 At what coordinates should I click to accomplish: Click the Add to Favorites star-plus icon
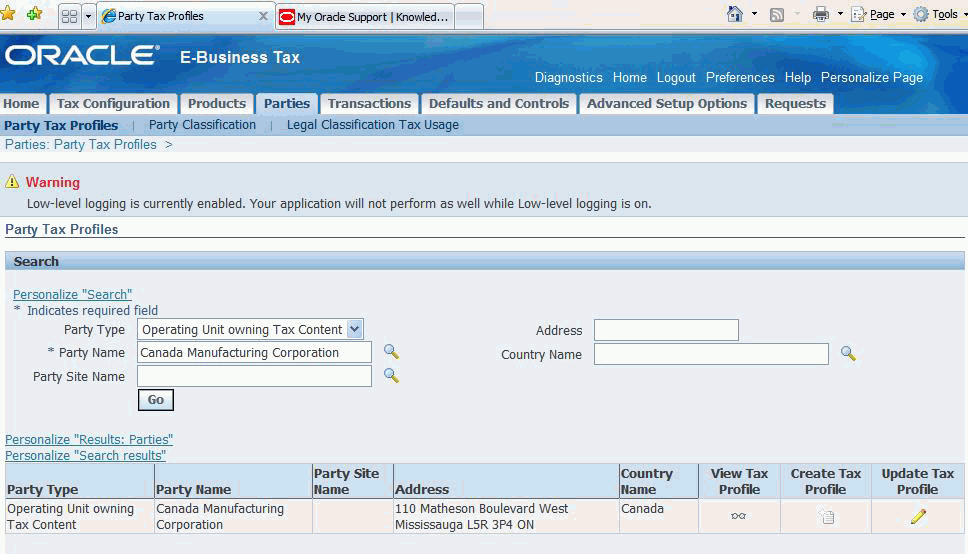click(35, 14)
